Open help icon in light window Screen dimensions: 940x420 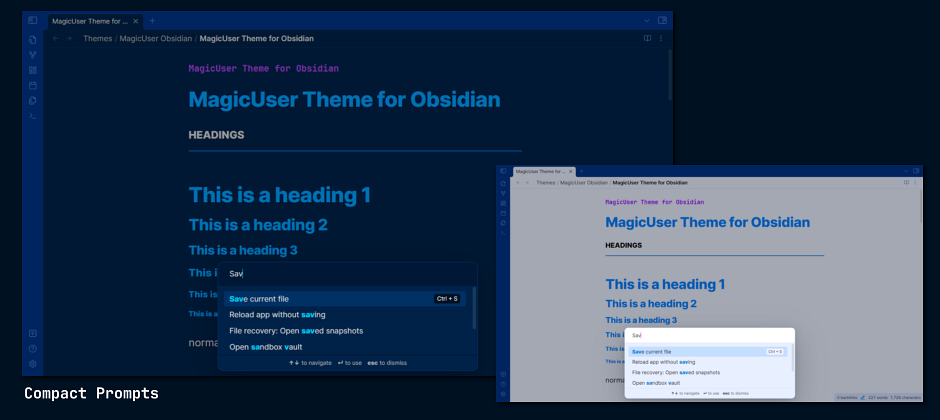[503, 384]
